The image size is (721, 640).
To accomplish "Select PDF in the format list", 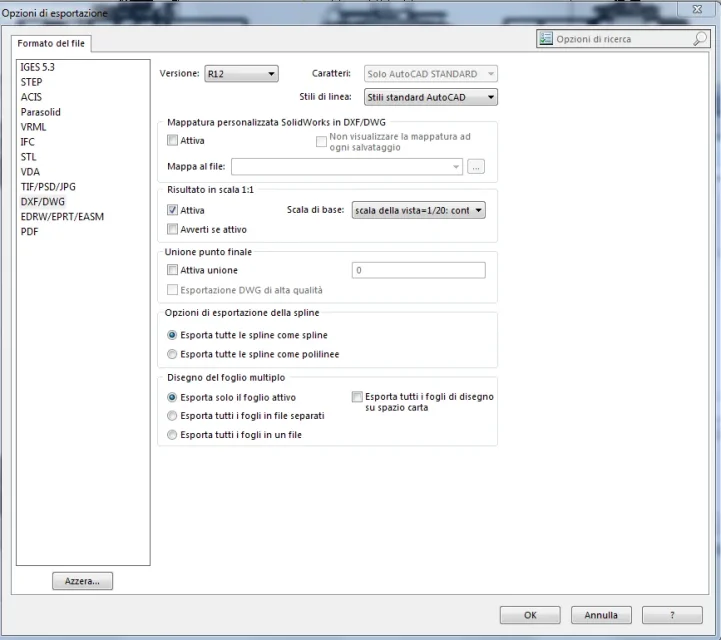I will click(30, 231).
